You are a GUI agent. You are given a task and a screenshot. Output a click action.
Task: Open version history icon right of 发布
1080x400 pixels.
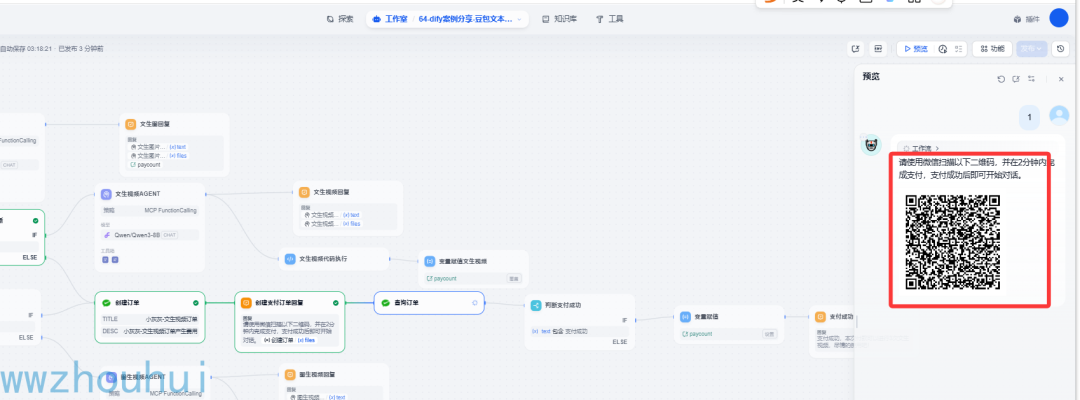point(1061,49)
